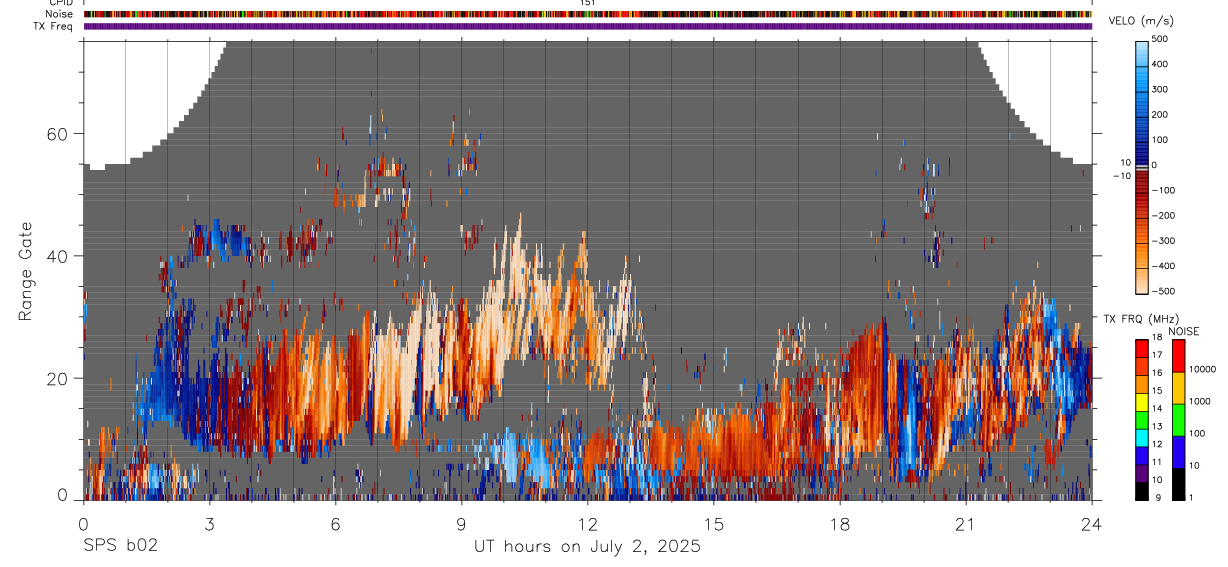Click the yellow segment of TX FRQ bar

tap(1142, 401)
